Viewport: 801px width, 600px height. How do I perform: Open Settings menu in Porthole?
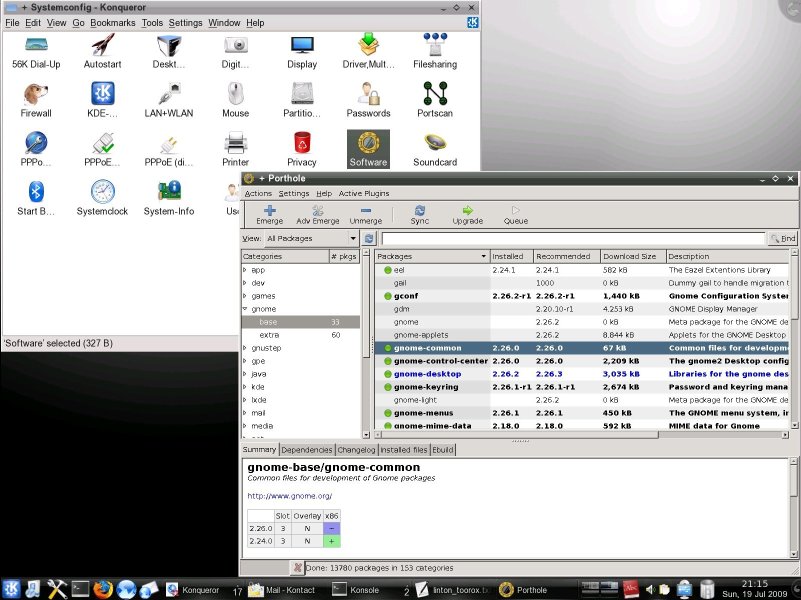294,194
